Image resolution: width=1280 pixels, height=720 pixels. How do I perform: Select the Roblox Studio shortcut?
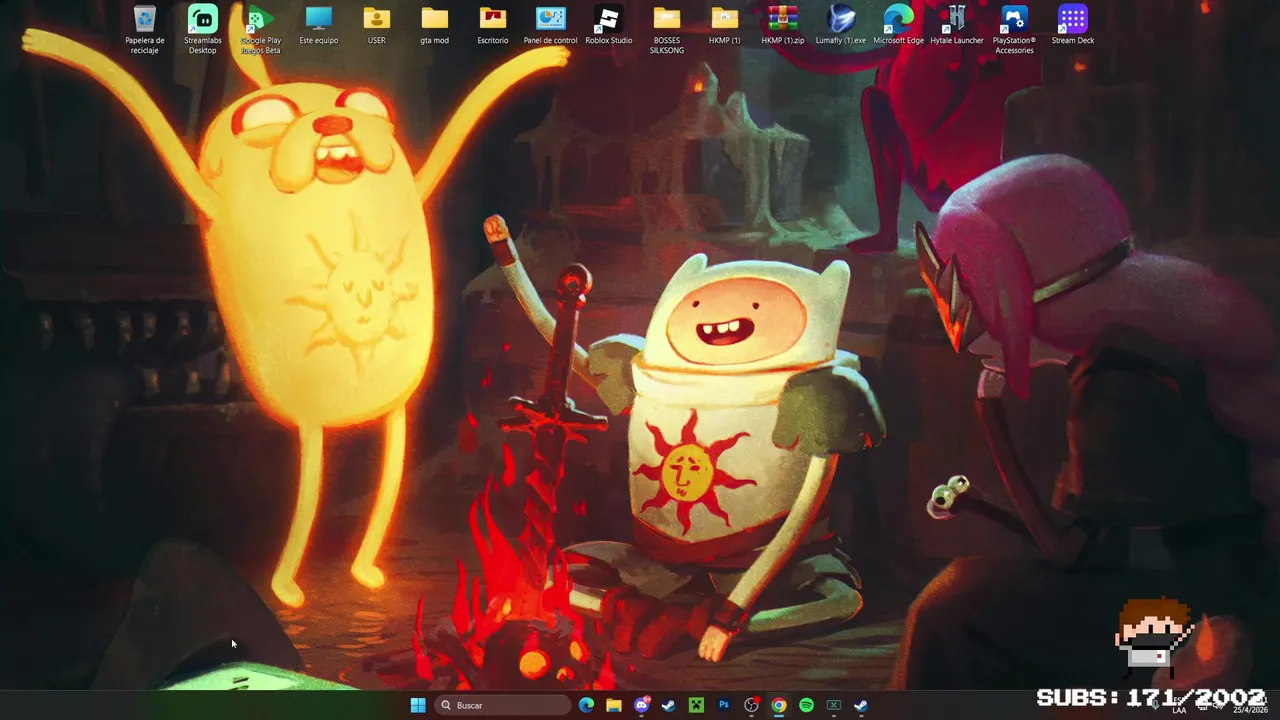pos(608,25)
